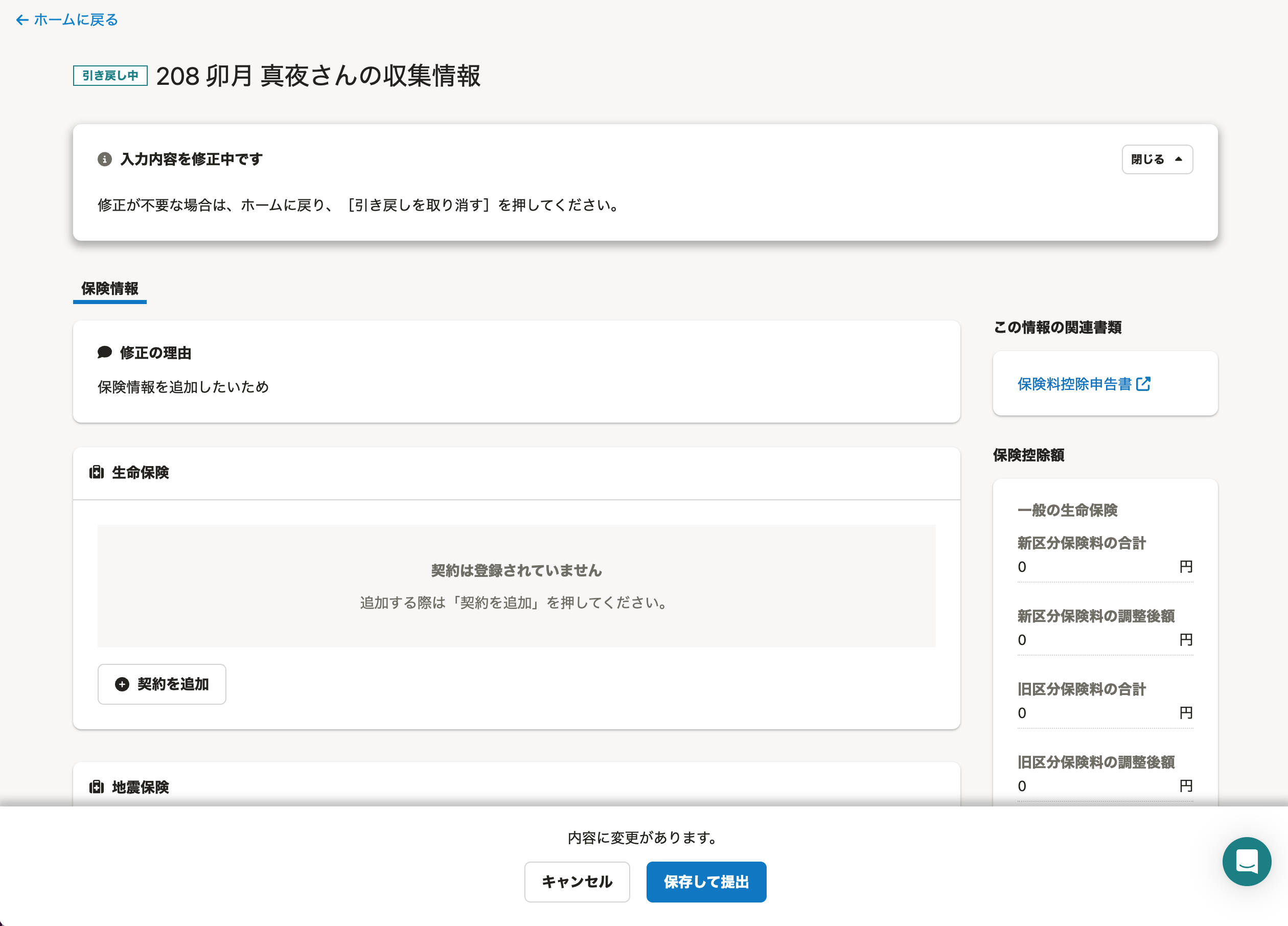The width and height of the screenshot is (1288, 926).
Task: Click the caret arrow in 閉じる
Action: 1179,159
